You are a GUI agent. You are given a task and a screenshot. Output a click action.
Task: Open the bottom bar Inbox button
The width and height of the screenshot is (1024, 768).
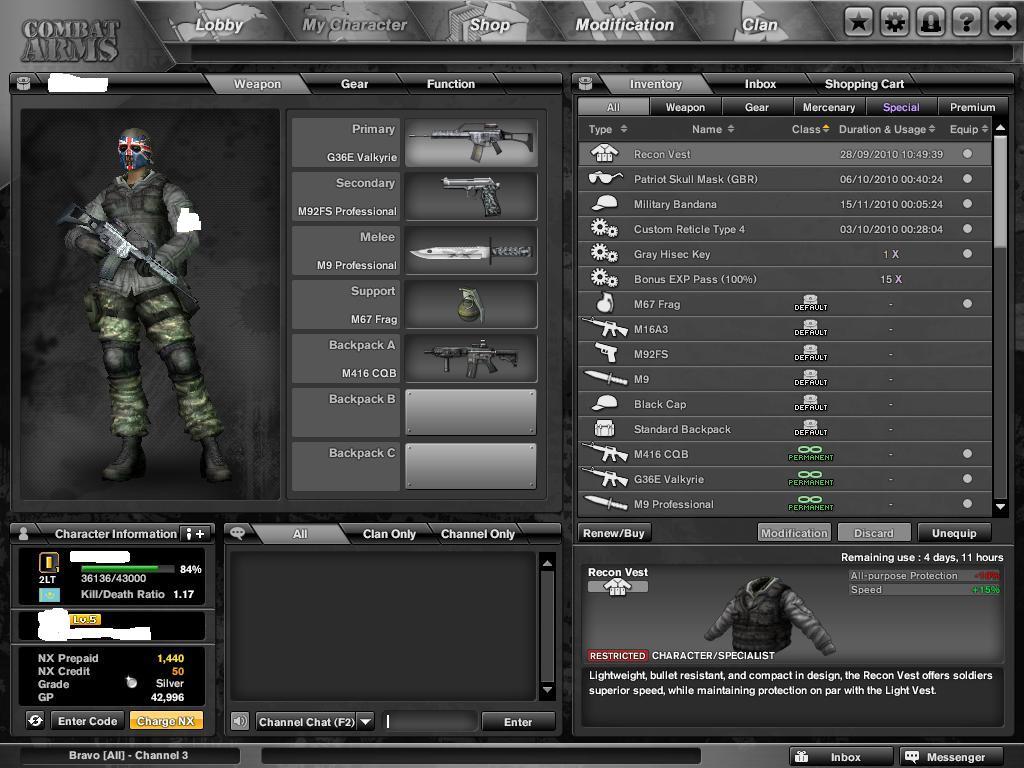pyautogui.click(x=841, y=757)
